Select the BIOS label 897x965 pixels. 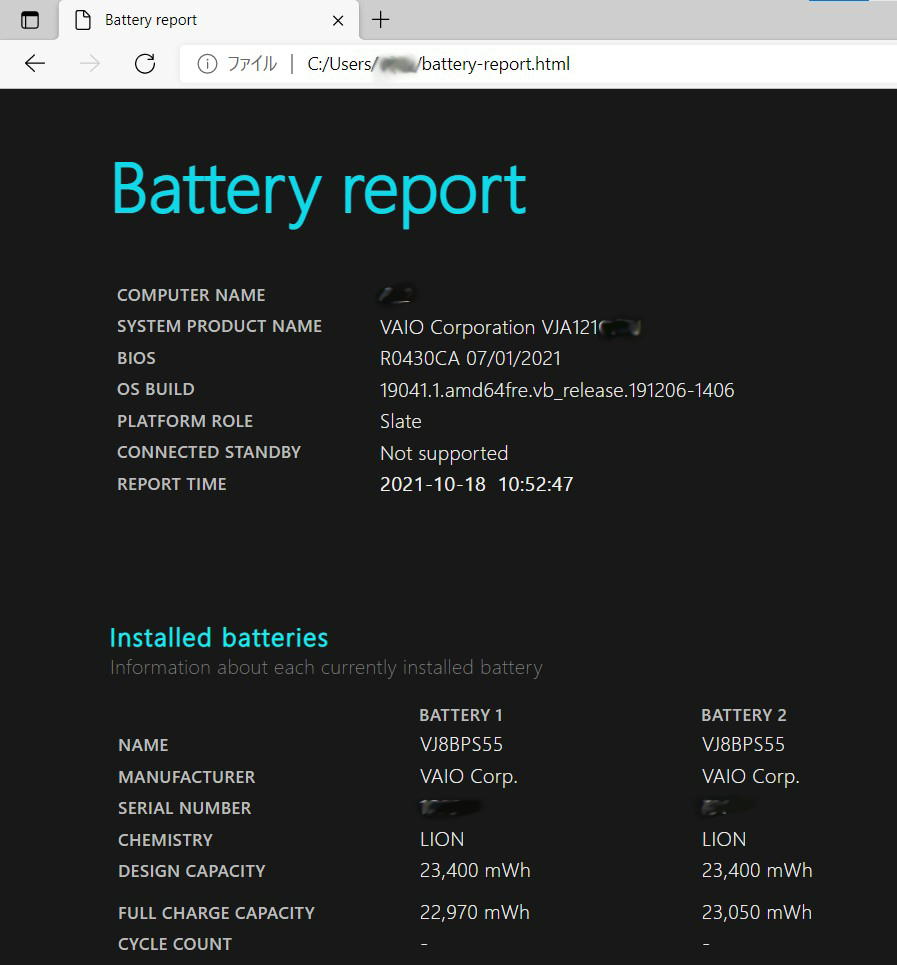pyautogui.click(x=137, y=358)
